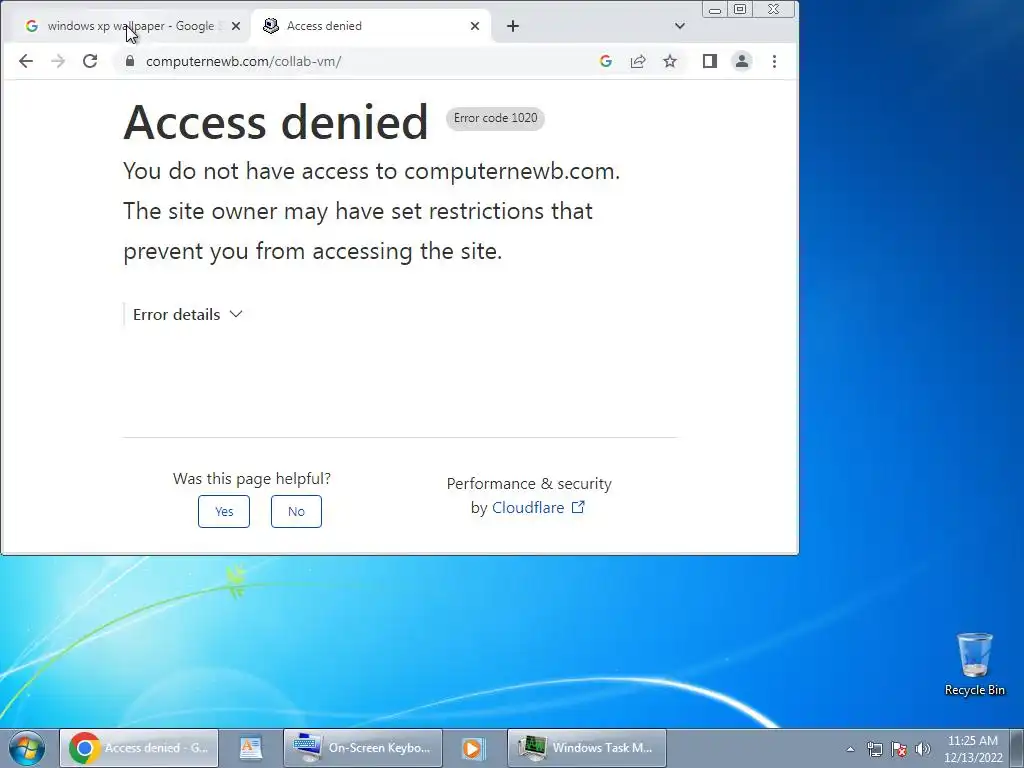View site info via the padlock icon

pos(130,61)
